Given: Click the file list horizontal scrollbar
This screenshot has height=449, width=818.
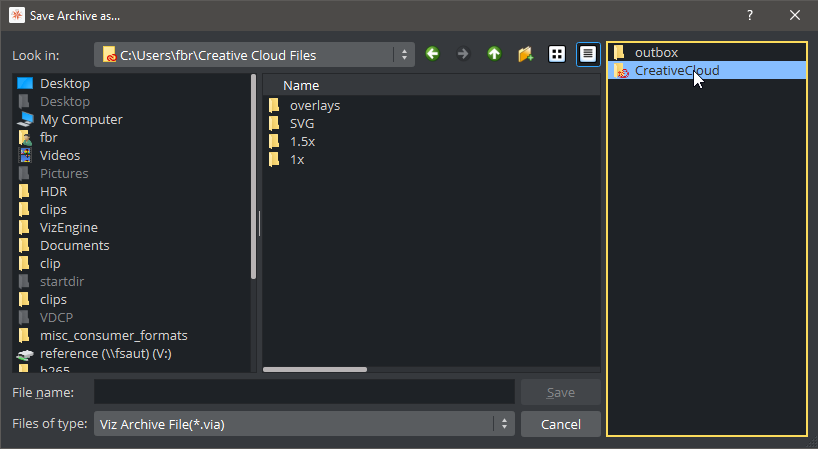Looking at the screenshot, I should click(x=317, y=369).
